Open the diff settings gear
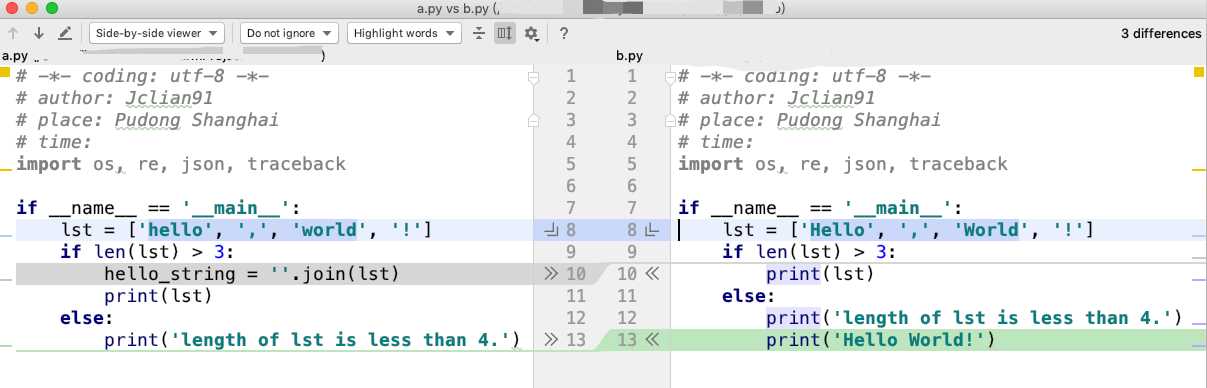1207x388 pixels. pyautogui.click(x=532, y=33)
